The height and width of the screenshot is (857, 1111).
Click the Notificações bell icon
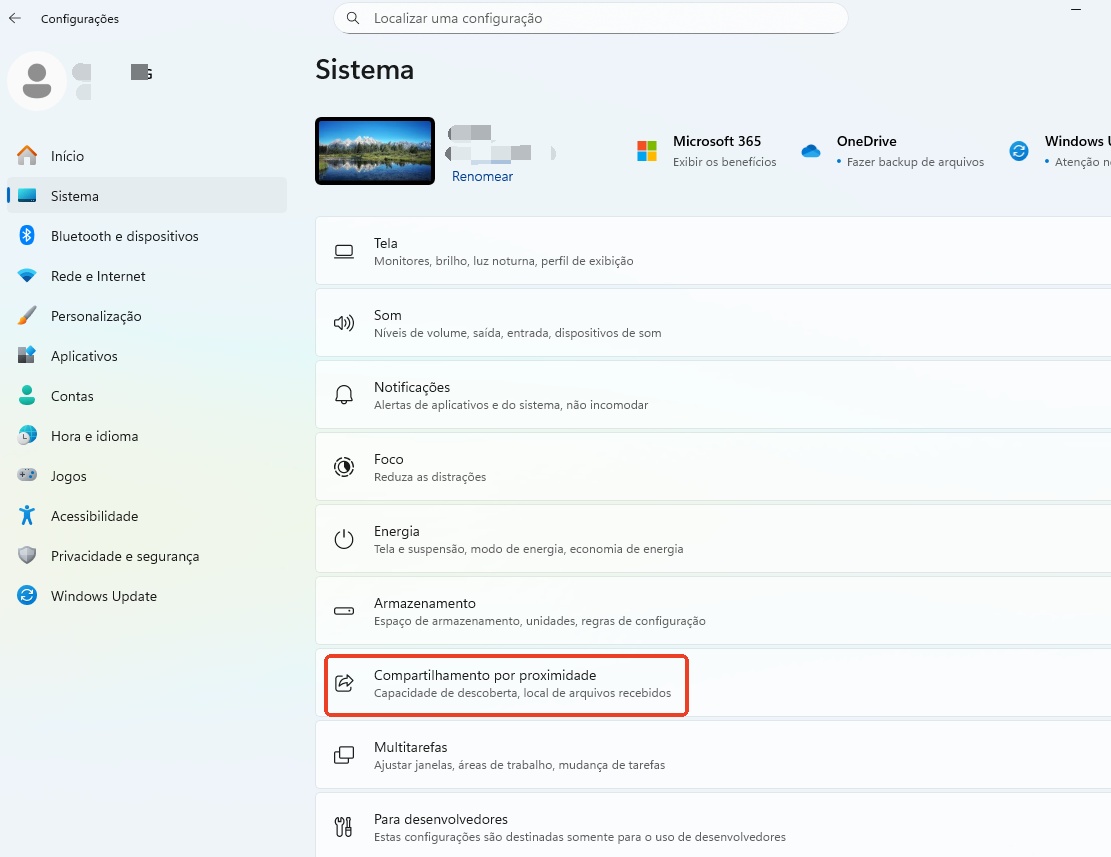pos(344,394)
